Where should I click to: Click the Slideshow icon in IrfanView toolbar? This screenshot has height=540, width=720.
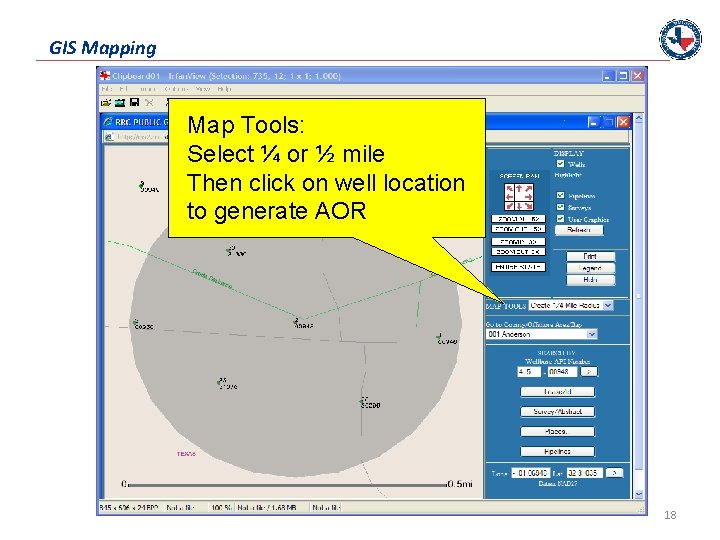120,102
